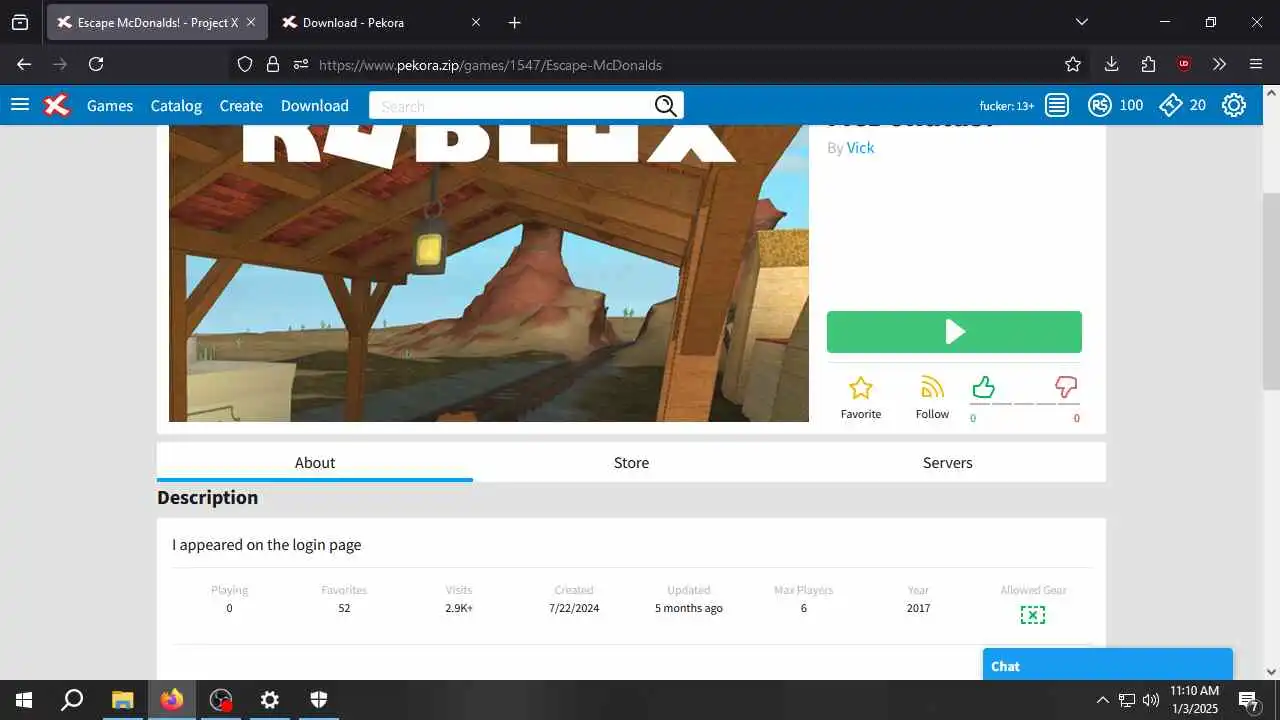Image resolution: width=1280 pixels, height=720 pixels.
Task: Click the page vertical scrollbar
Action: [1271, 290]
